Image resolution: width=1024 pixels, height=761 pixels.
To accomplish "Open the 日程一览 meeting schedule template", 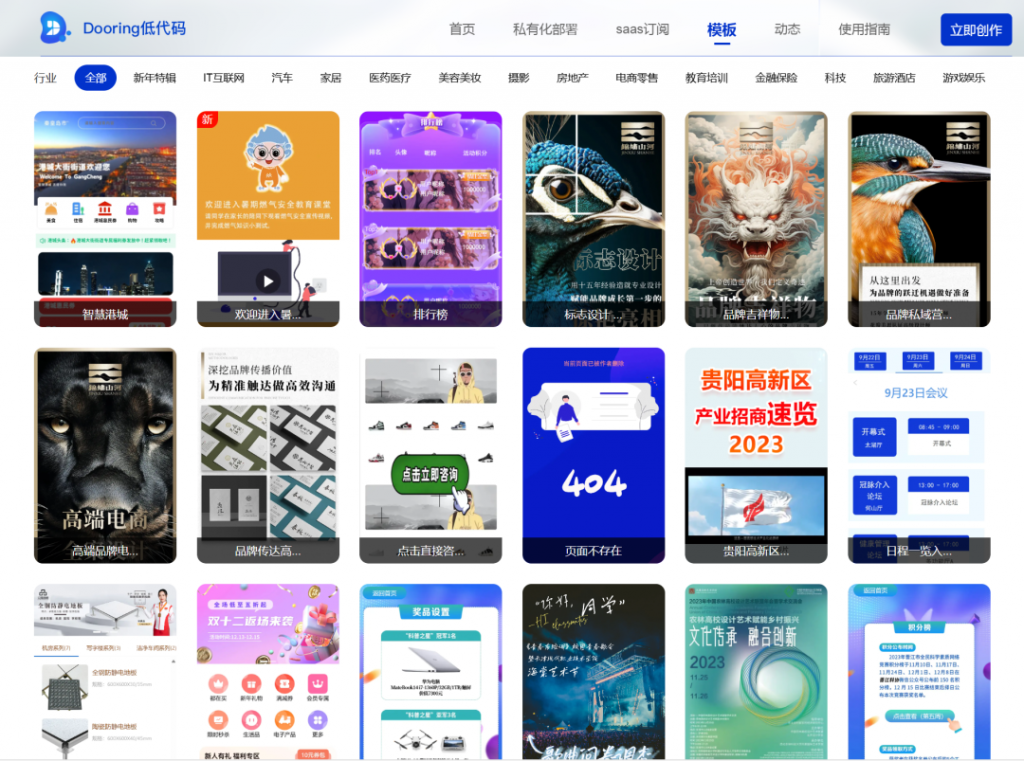I will pyautogui.click(x=920, y=455).
